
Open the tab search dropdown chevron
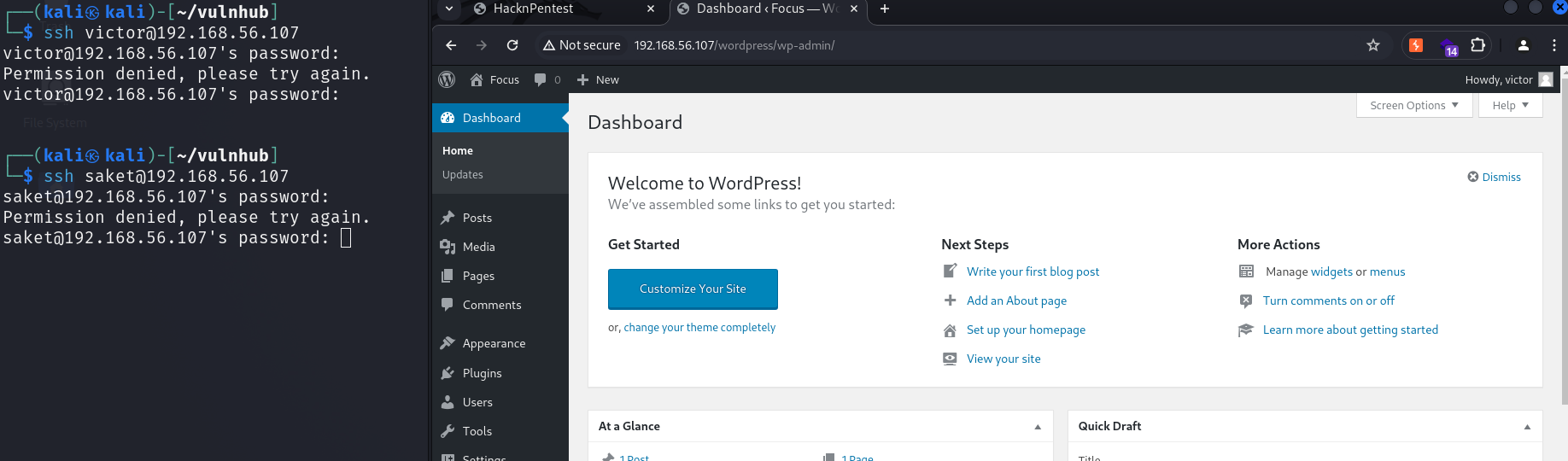[449, 9]
